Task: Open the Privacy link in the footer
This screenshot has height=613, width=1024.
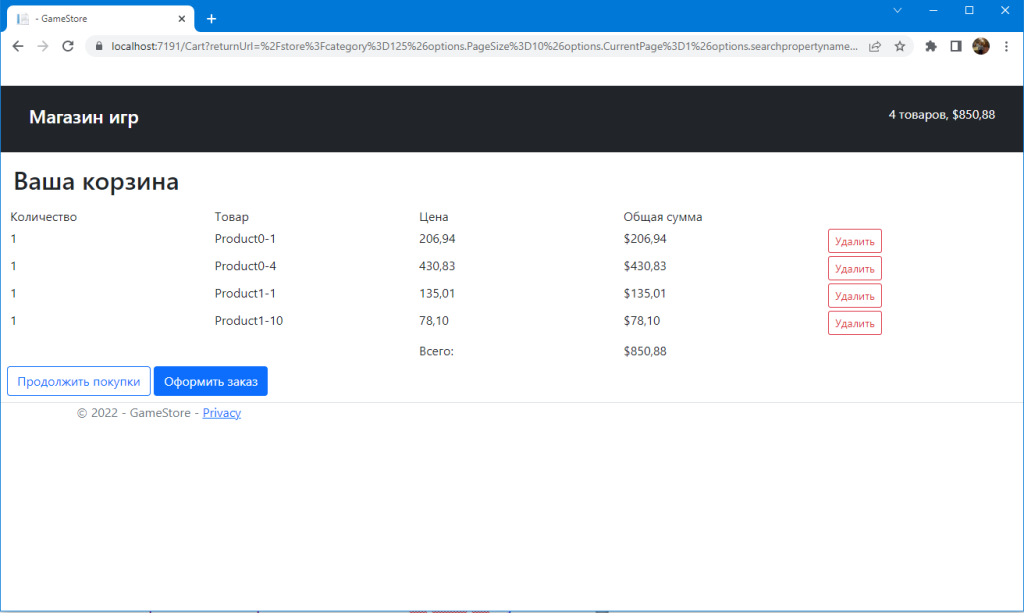Action: 221,412
